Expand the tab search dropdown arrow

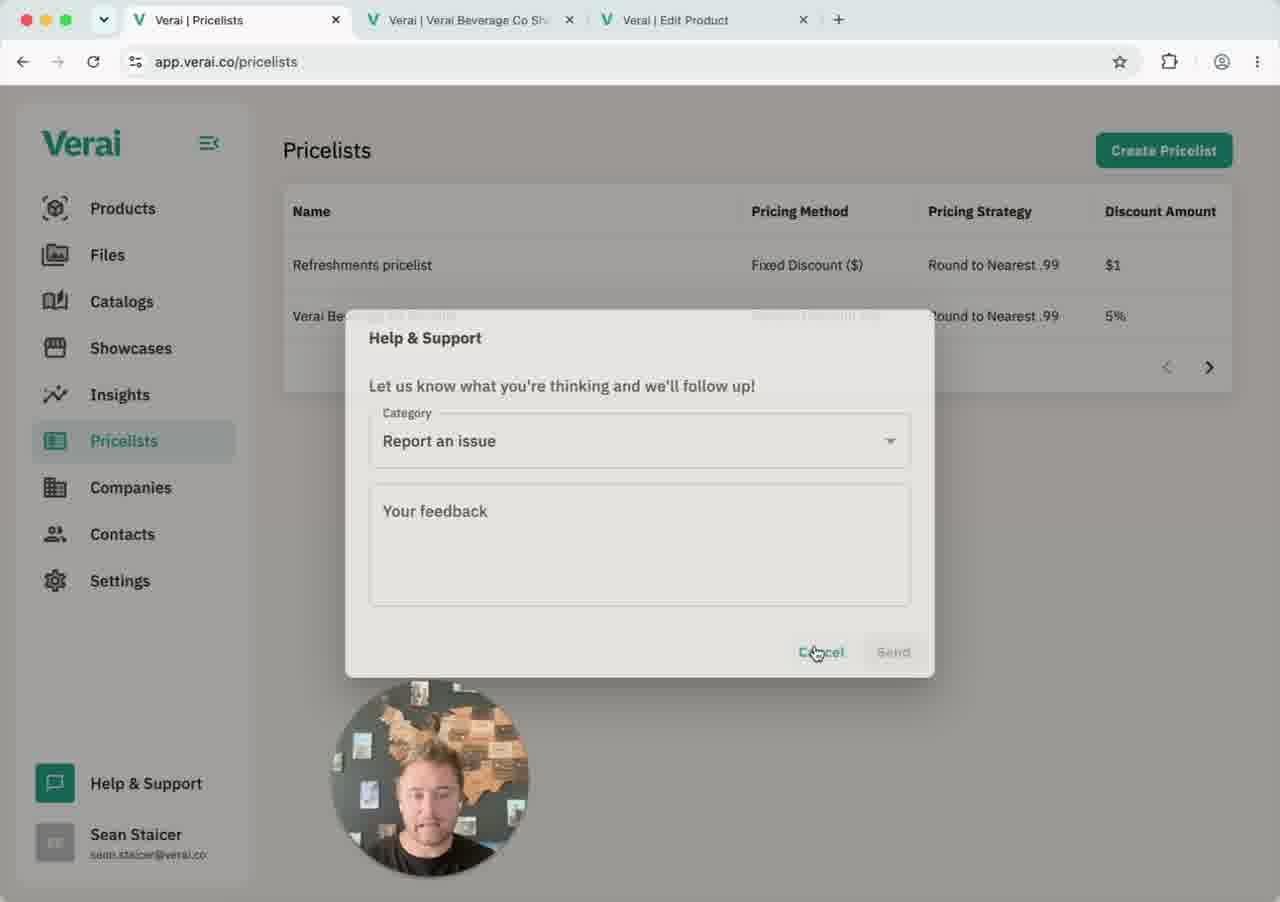(103, 20)
